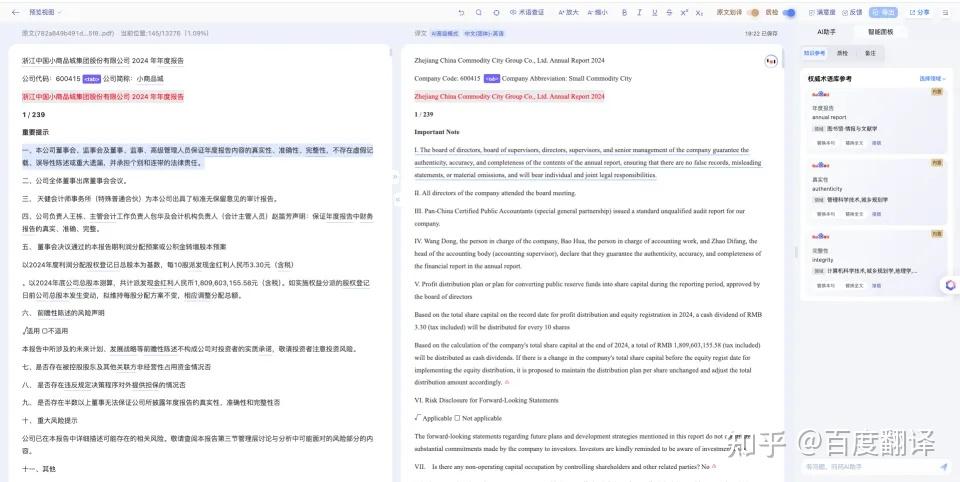Screen dimensions: 960x482
Task: Apply superscript formatting
Action: 684,12
